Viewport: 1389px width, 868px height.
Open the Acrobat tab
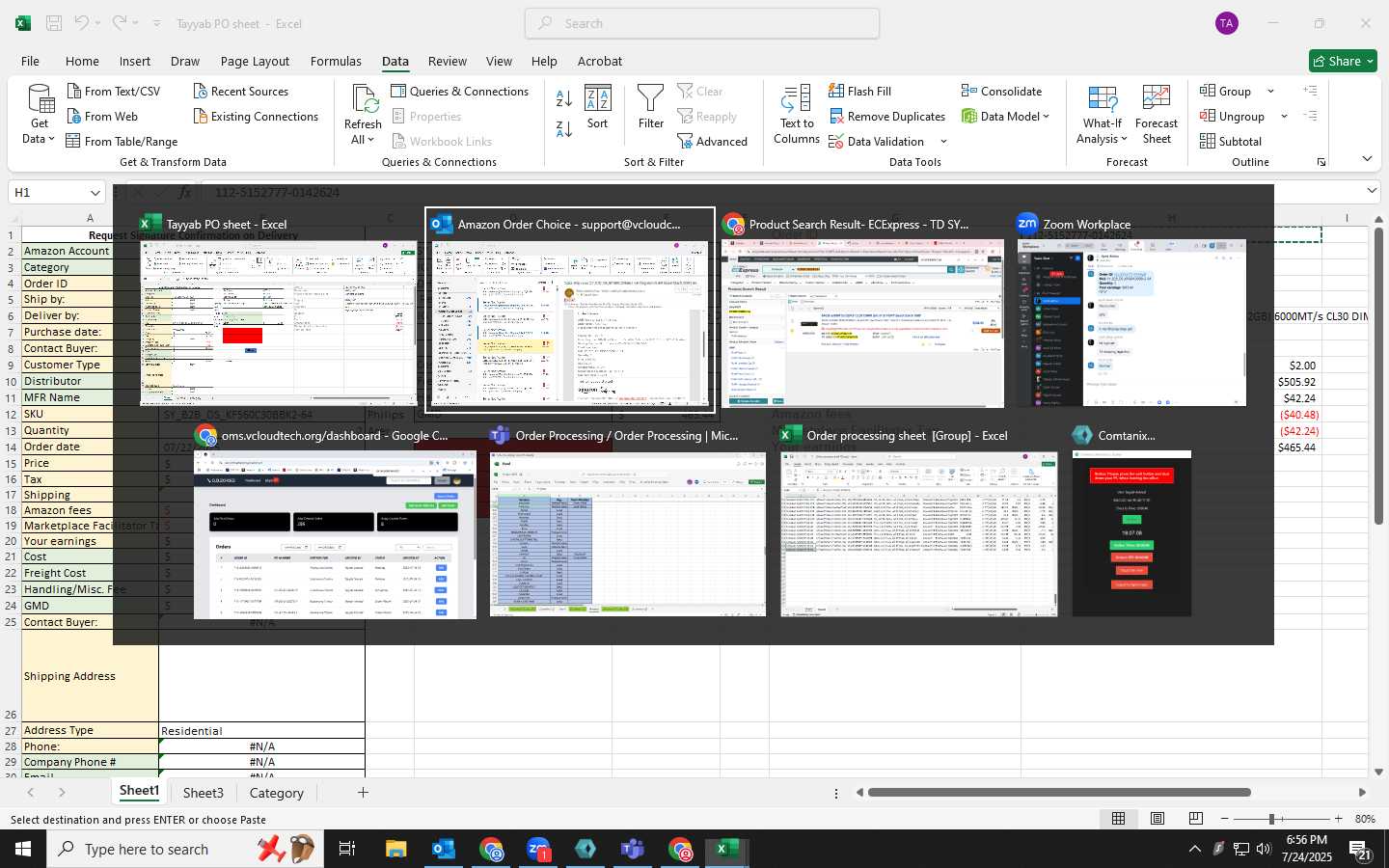point(600,61)
